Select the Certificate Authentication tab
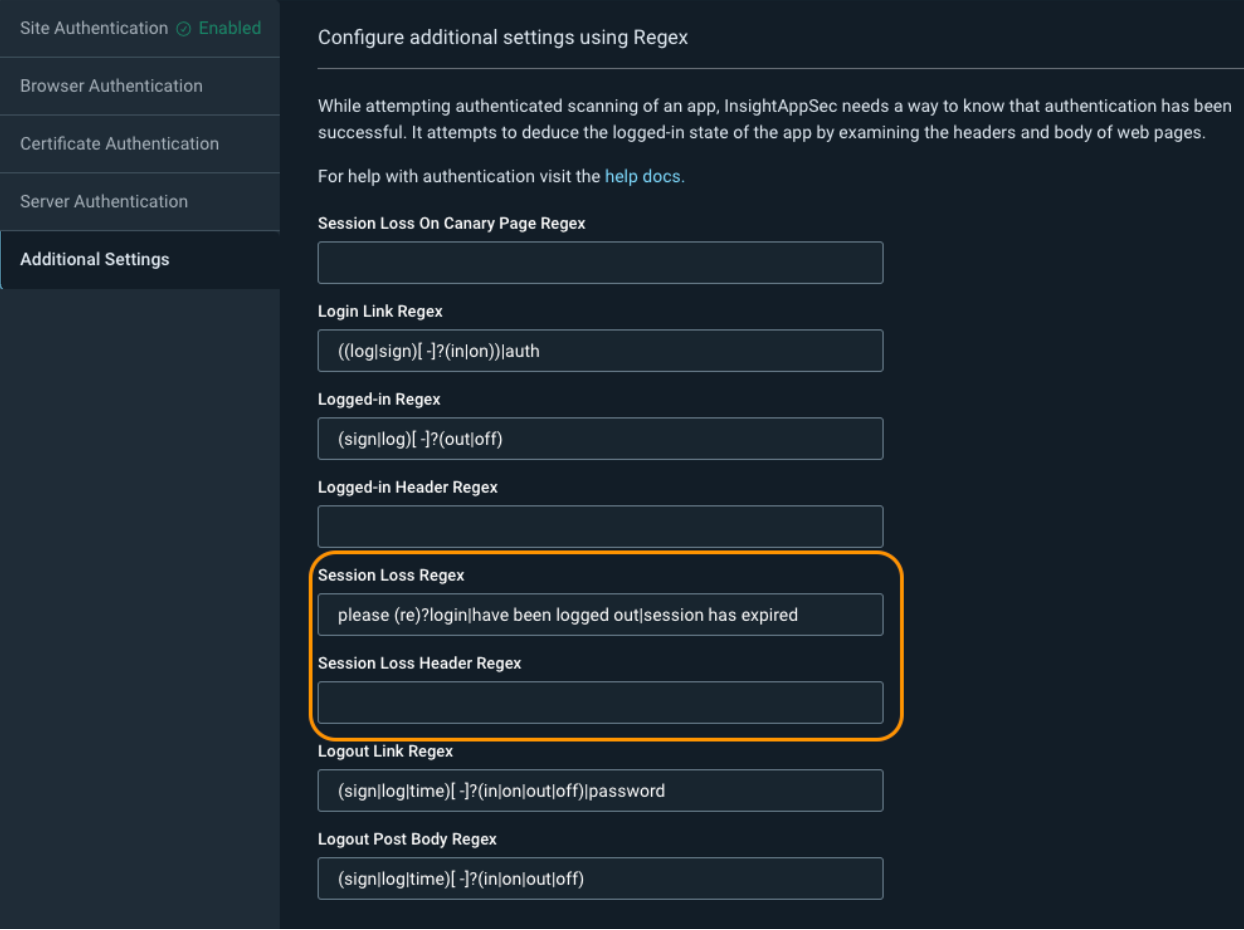The width and height of the screenshot is (1244, 930). coord(119,144)
